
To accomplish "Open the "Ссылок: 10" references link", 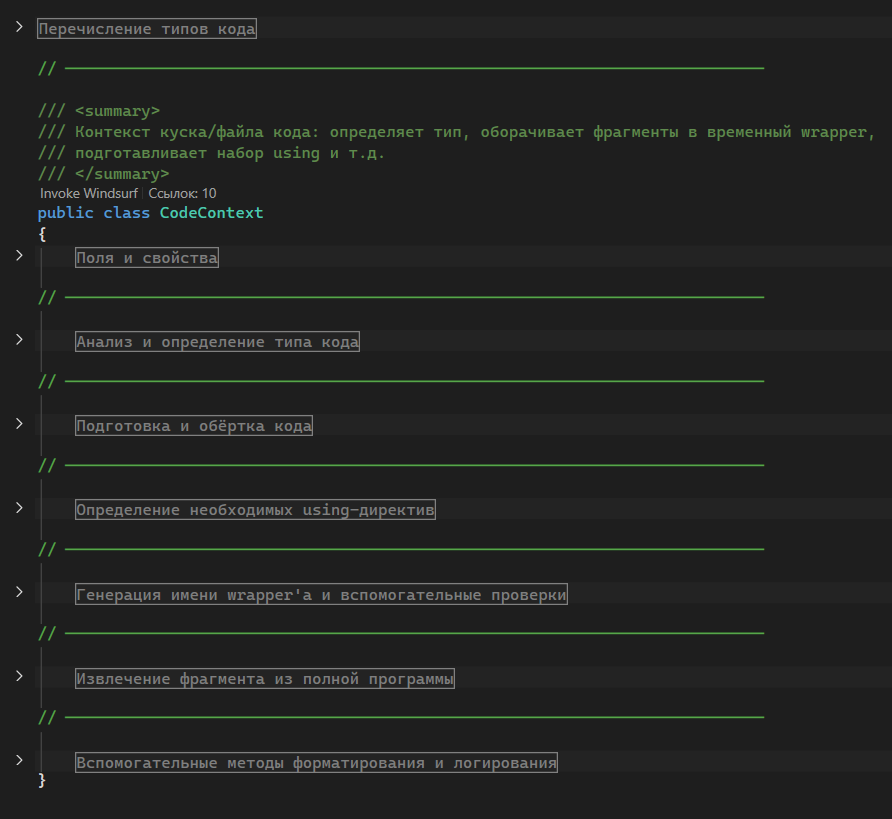I will click(x=182, y=193).
